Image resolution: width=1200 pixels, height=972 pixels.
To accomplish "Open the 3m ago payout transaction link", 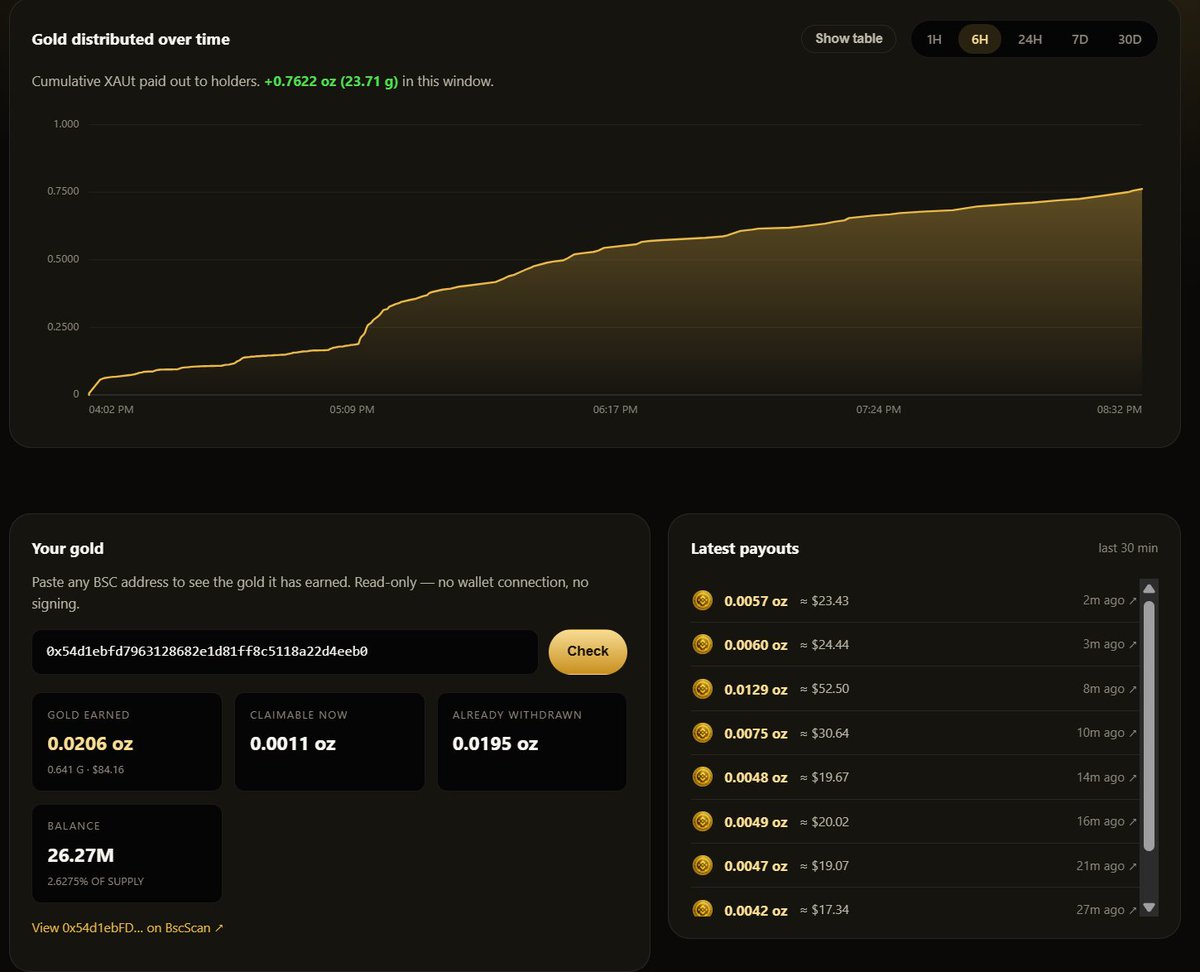I will (1109, 645).
